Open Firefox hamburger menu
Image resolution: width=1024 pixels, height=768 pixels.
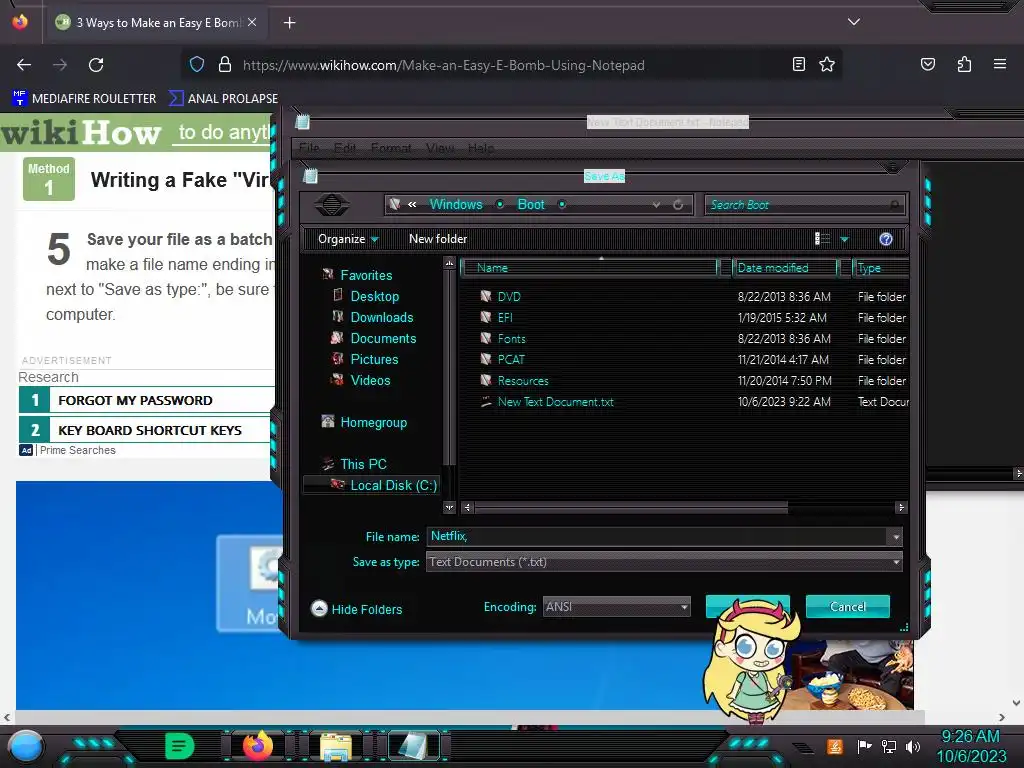[x=999, y=64]
